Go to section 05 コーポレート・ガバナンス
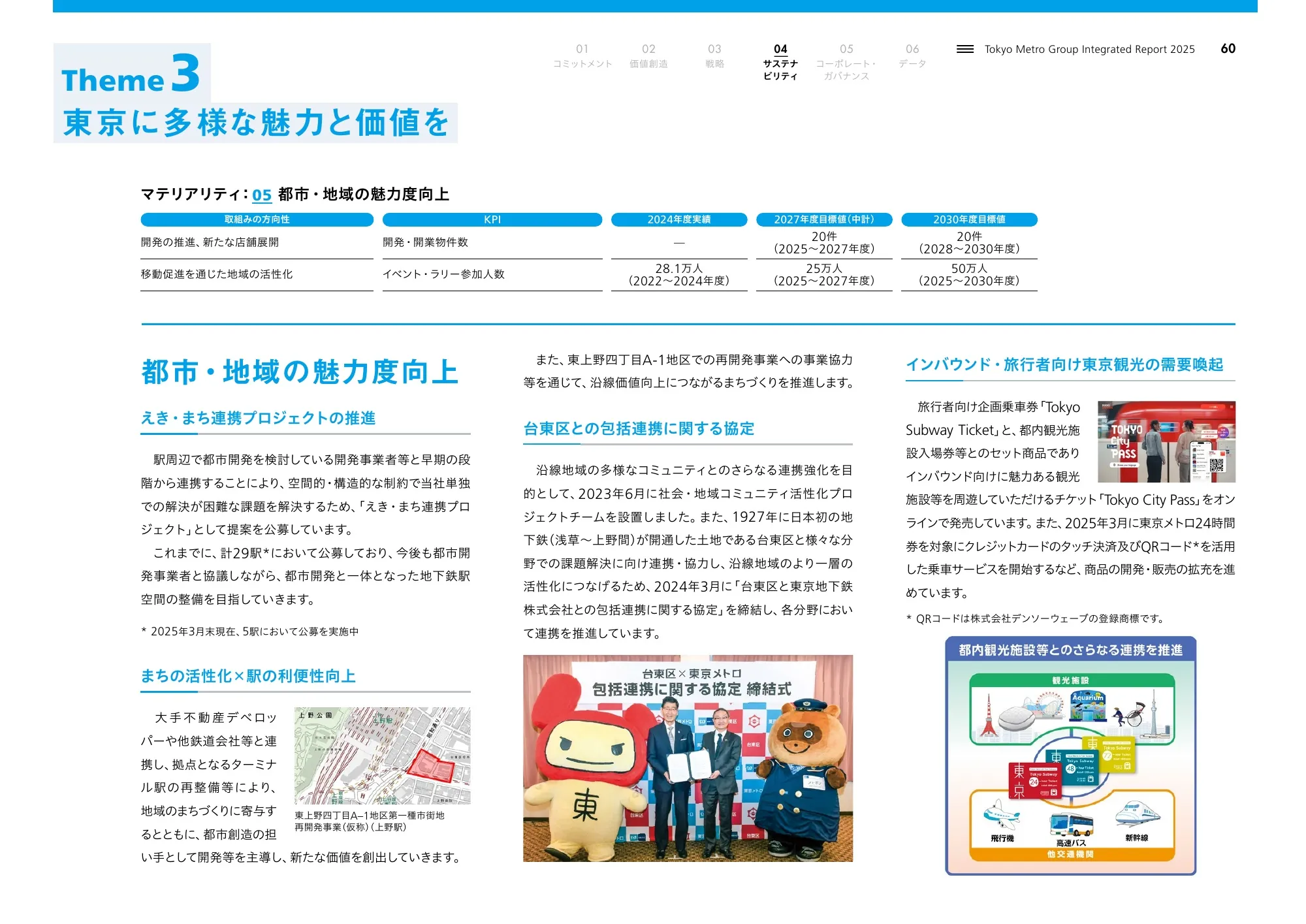Screen dimensions: 1306x924 846,62
